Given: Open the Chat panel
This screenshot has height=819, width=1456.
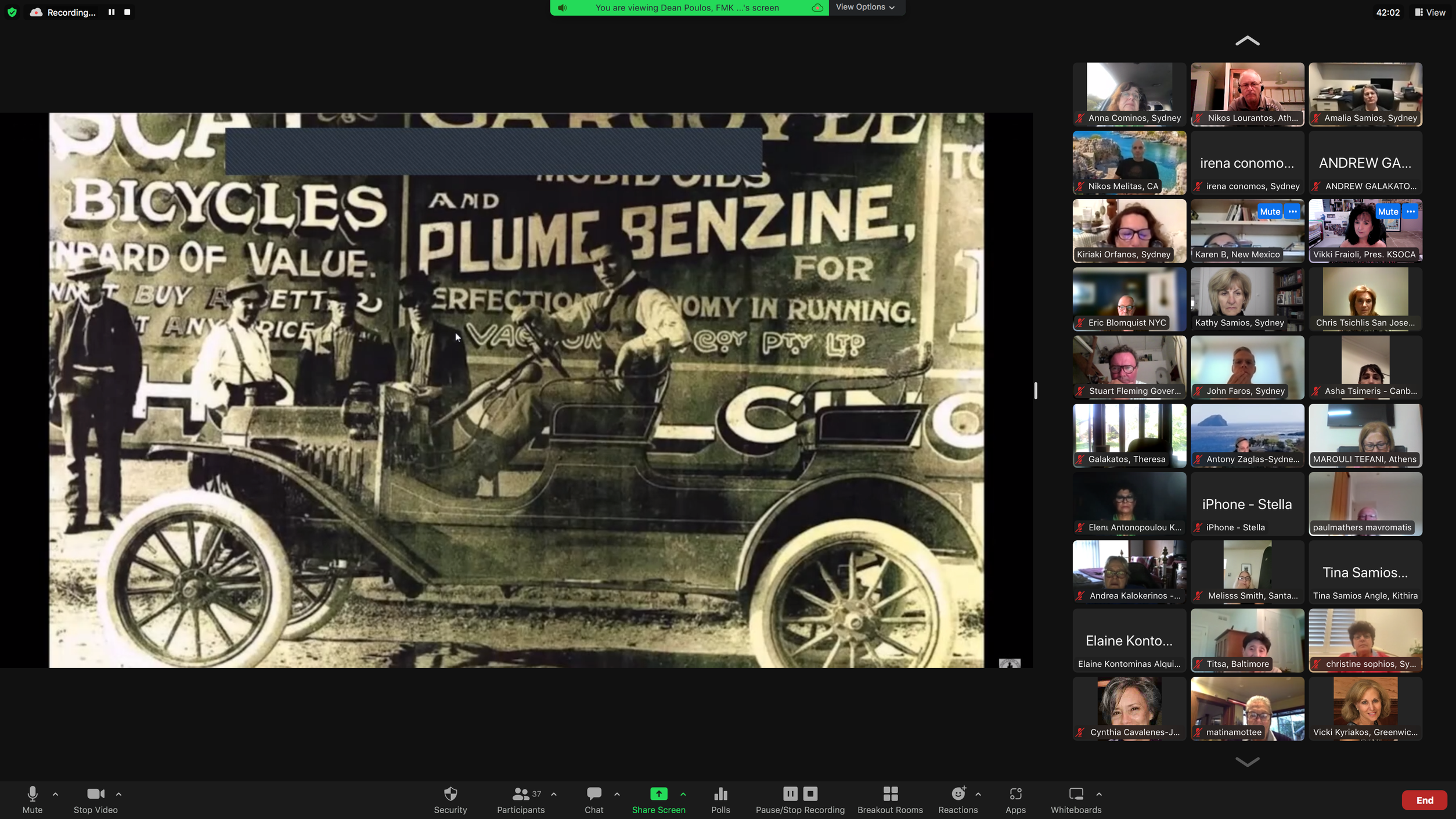Looking at the screenshot, I should click(x=593, y=794).
